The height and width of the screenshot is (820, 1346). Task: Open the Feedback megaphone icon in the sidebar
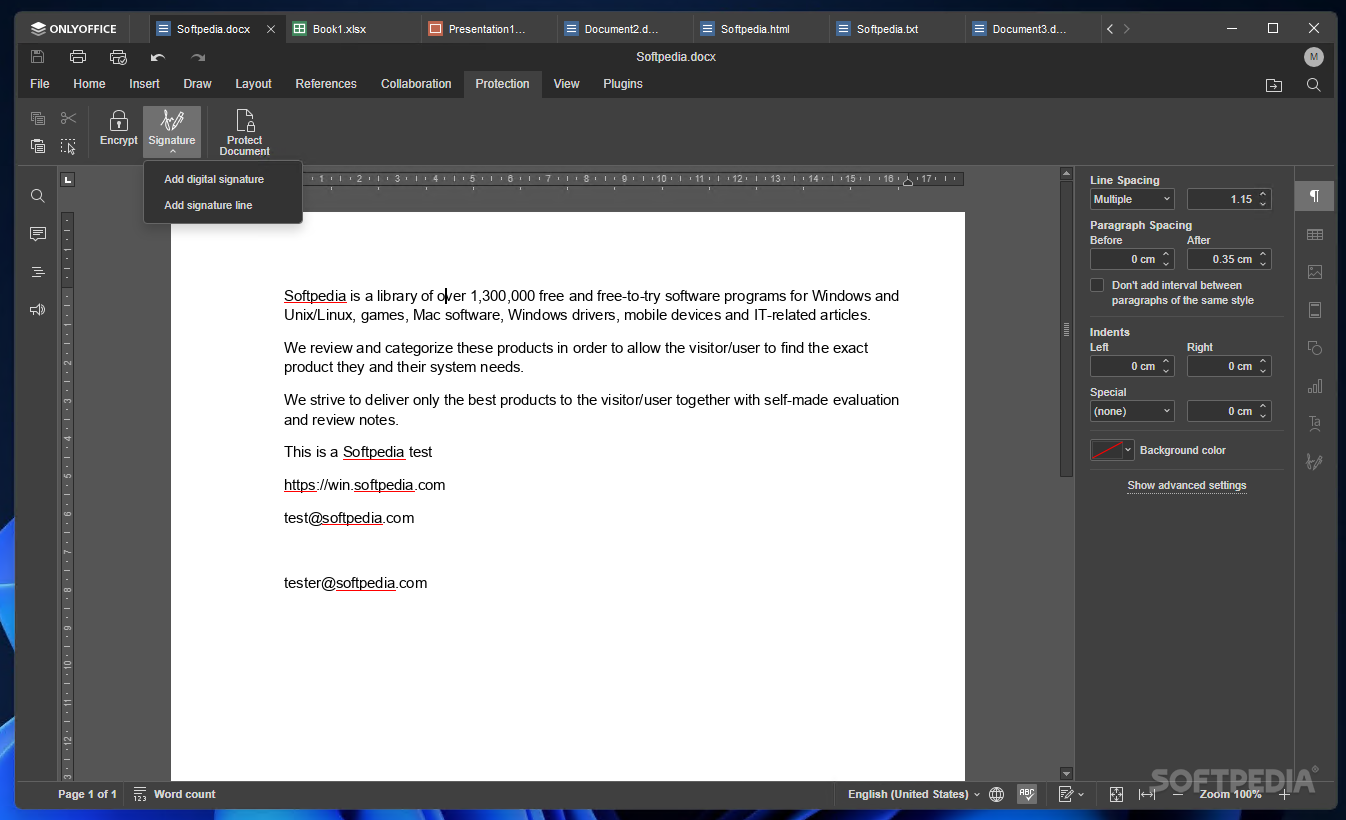click(x=38, y=310)
